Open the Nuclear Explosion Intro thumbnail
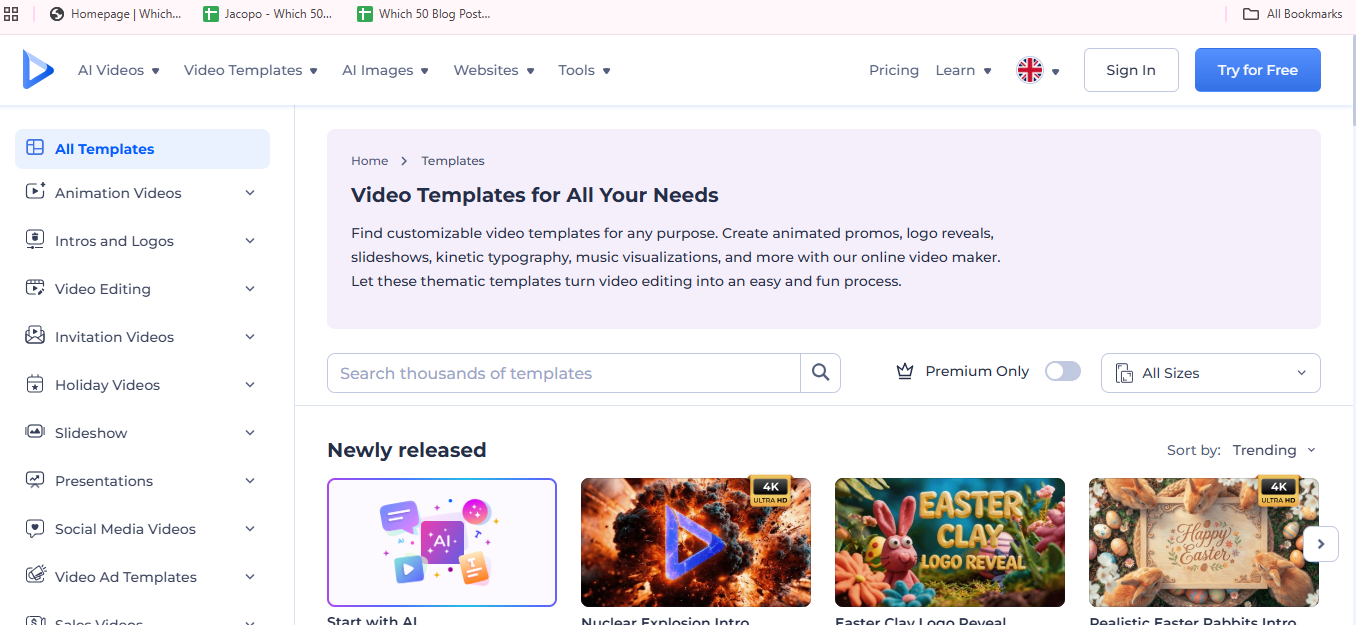 695,542
